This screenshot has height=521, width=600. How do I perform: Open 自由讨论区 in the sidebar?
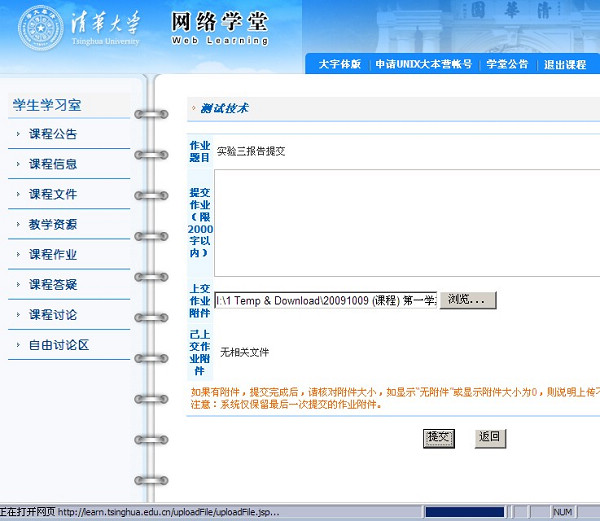click(59, 345)
